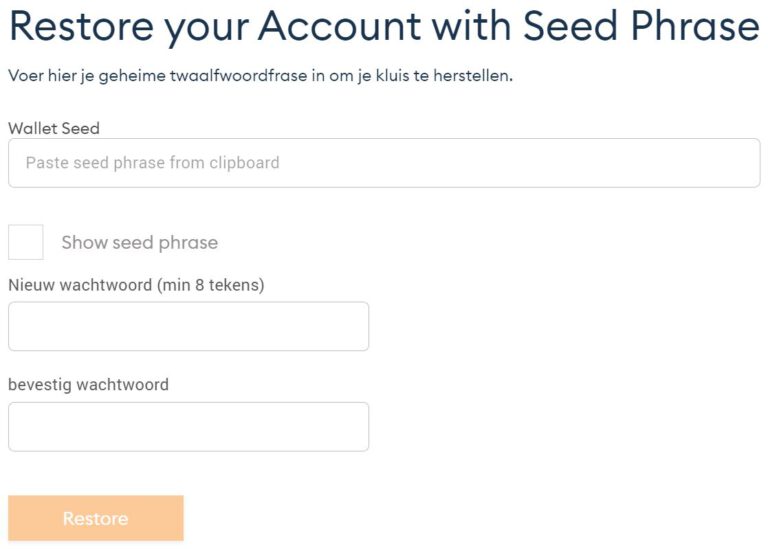Click the "Show seed phrase" label text

click(139, 243)
